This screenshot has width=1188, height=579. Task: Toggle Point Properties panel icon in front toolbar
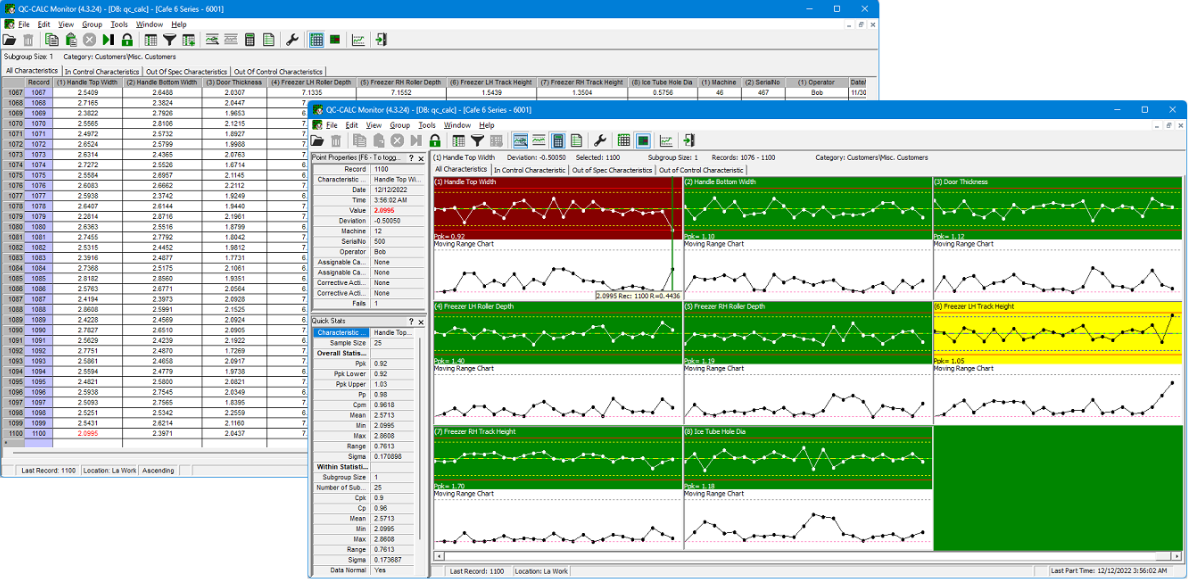[x=521, y=140]
